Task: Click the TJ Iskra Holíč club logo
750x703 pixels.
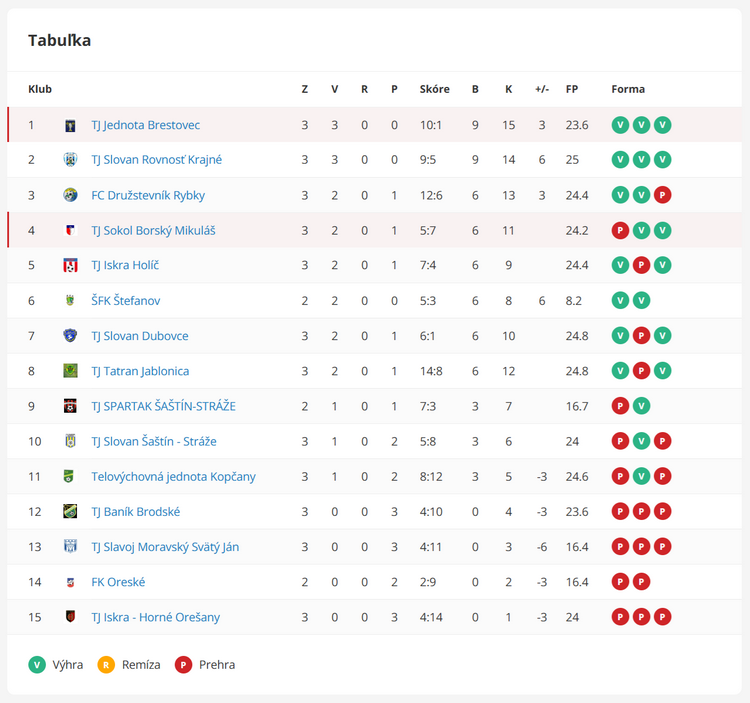Action: click(70, 265)
